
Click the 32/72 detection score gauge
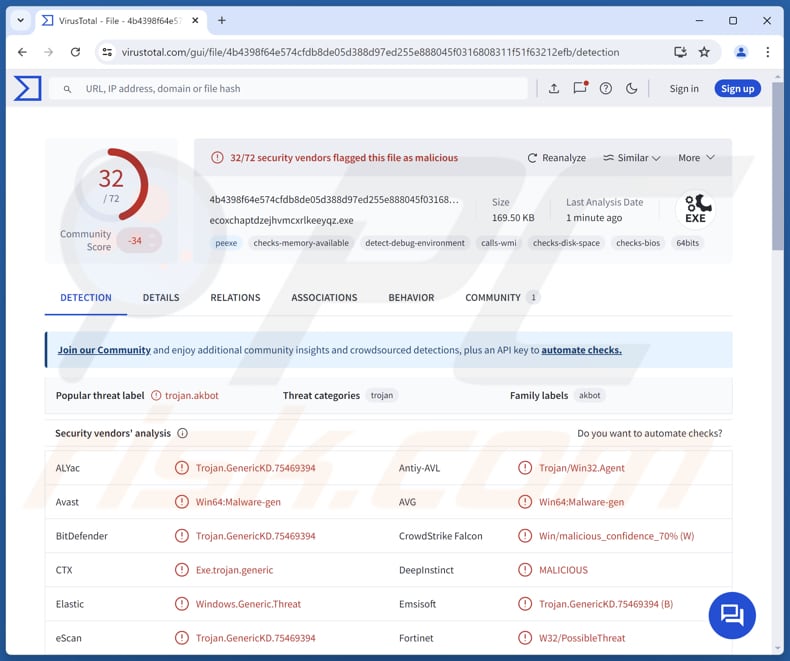111,184
